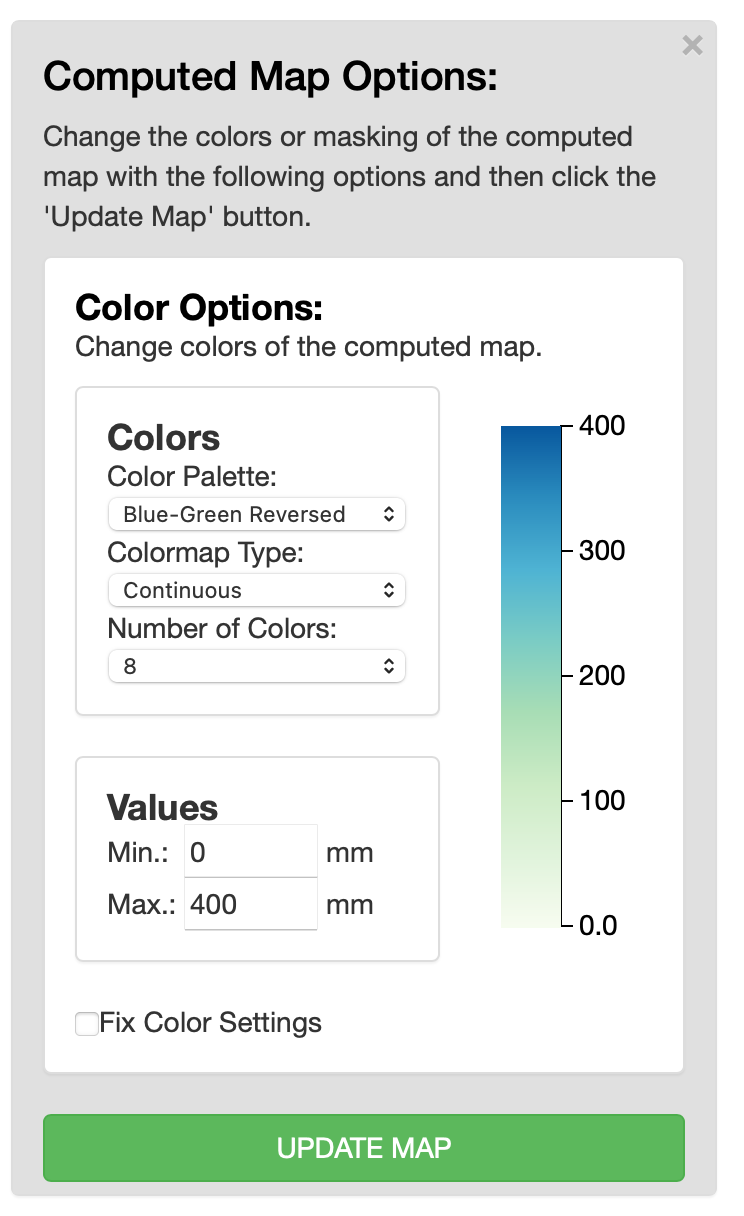Image resolution: width=744 pixels, height=1216 pixels.
Task: Click the Number of Colors field label
Action: pos(222,628)
